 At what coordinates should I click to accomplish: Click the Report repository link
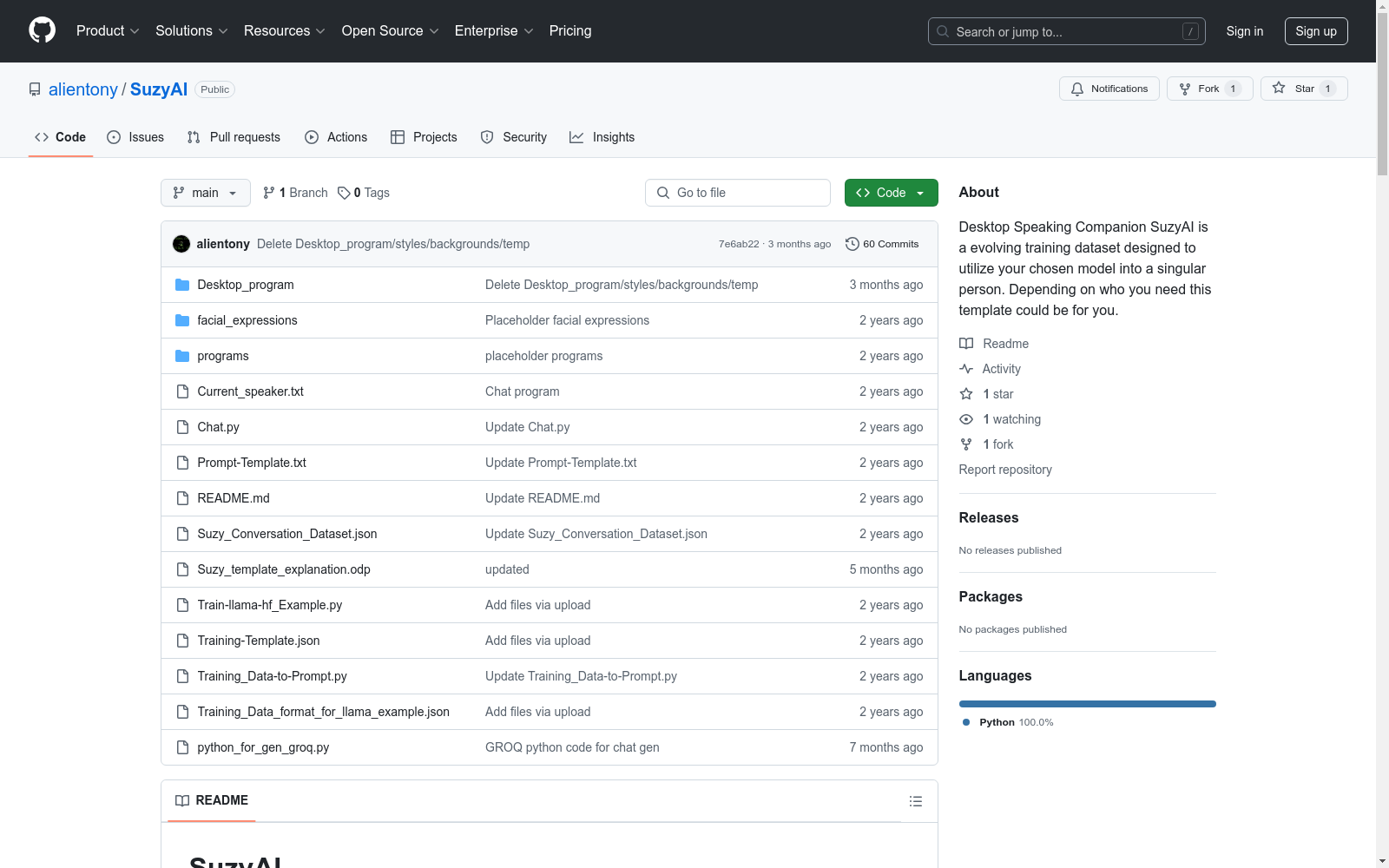[x=1005, y=470]
